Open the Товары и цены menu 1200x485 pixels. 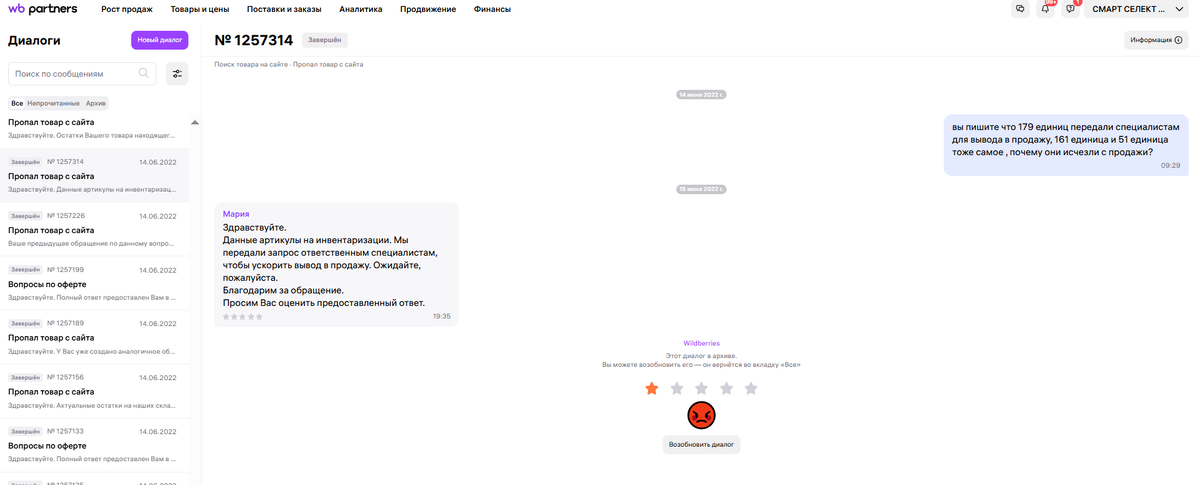tap(200, 9)
